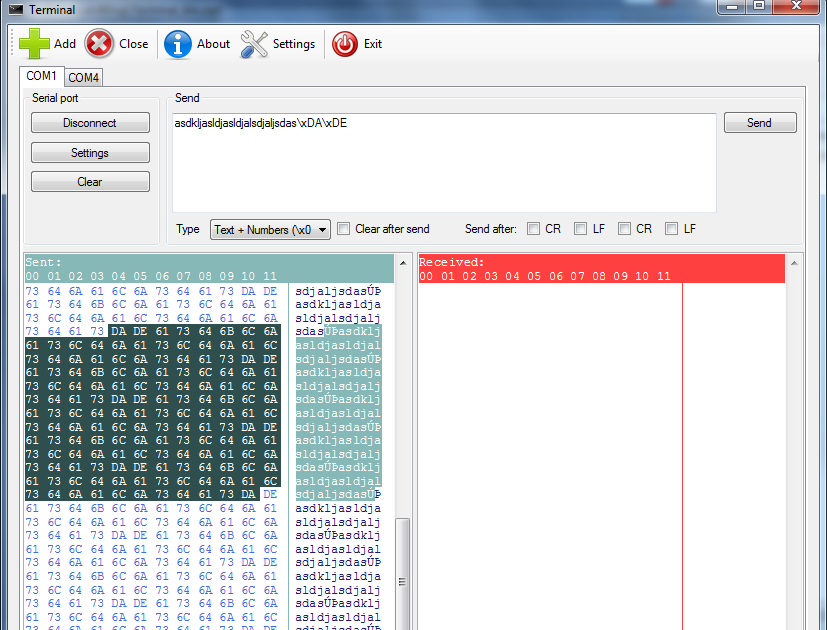This screenshot has height=630, width=827.
Task: Toggle the second LF checkbox
Action: (671, 229)
